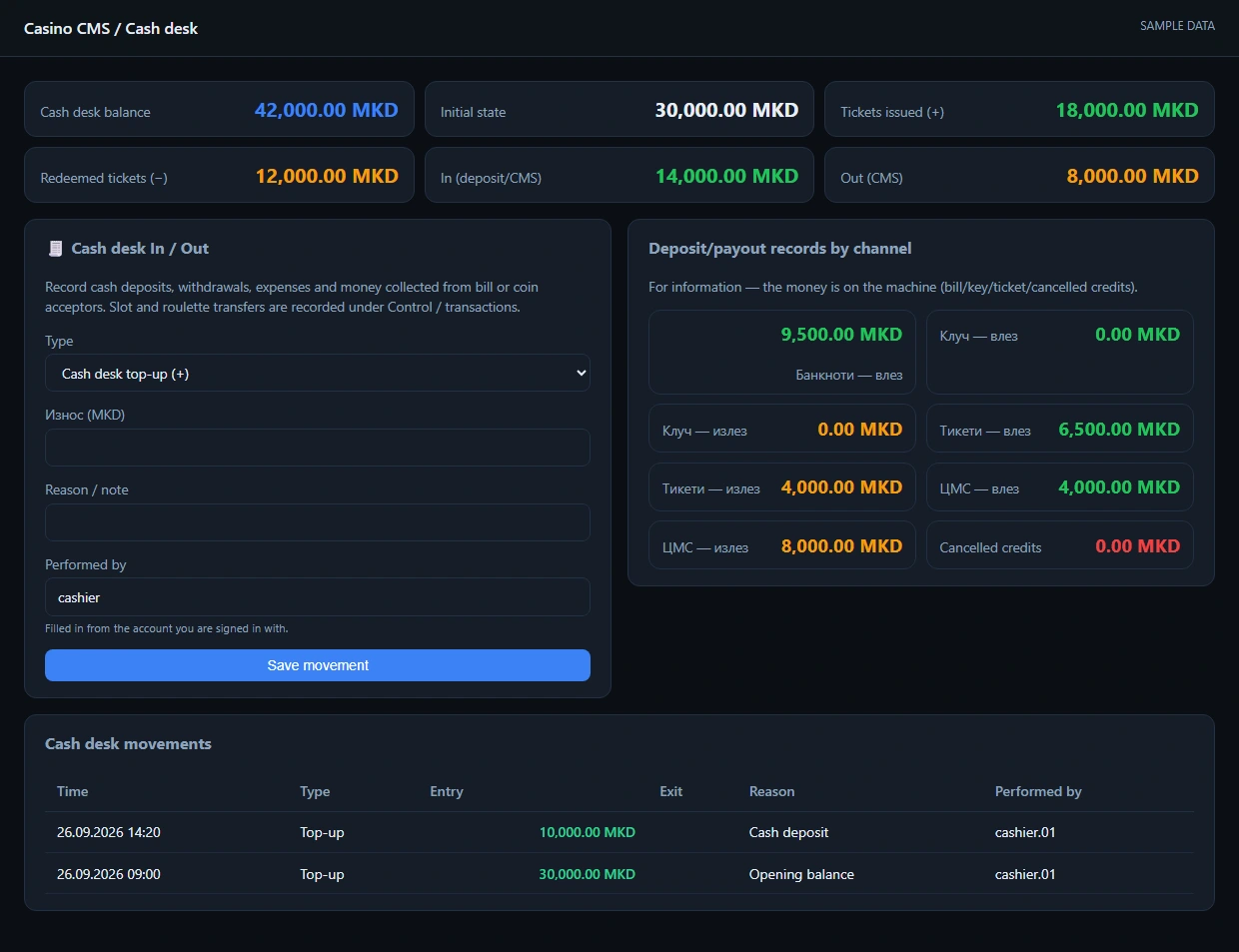Viewport: 1239px width, 952px height.
Task: Click the 26.09.2026 14:20 time cell
Action: click(109, 832)
